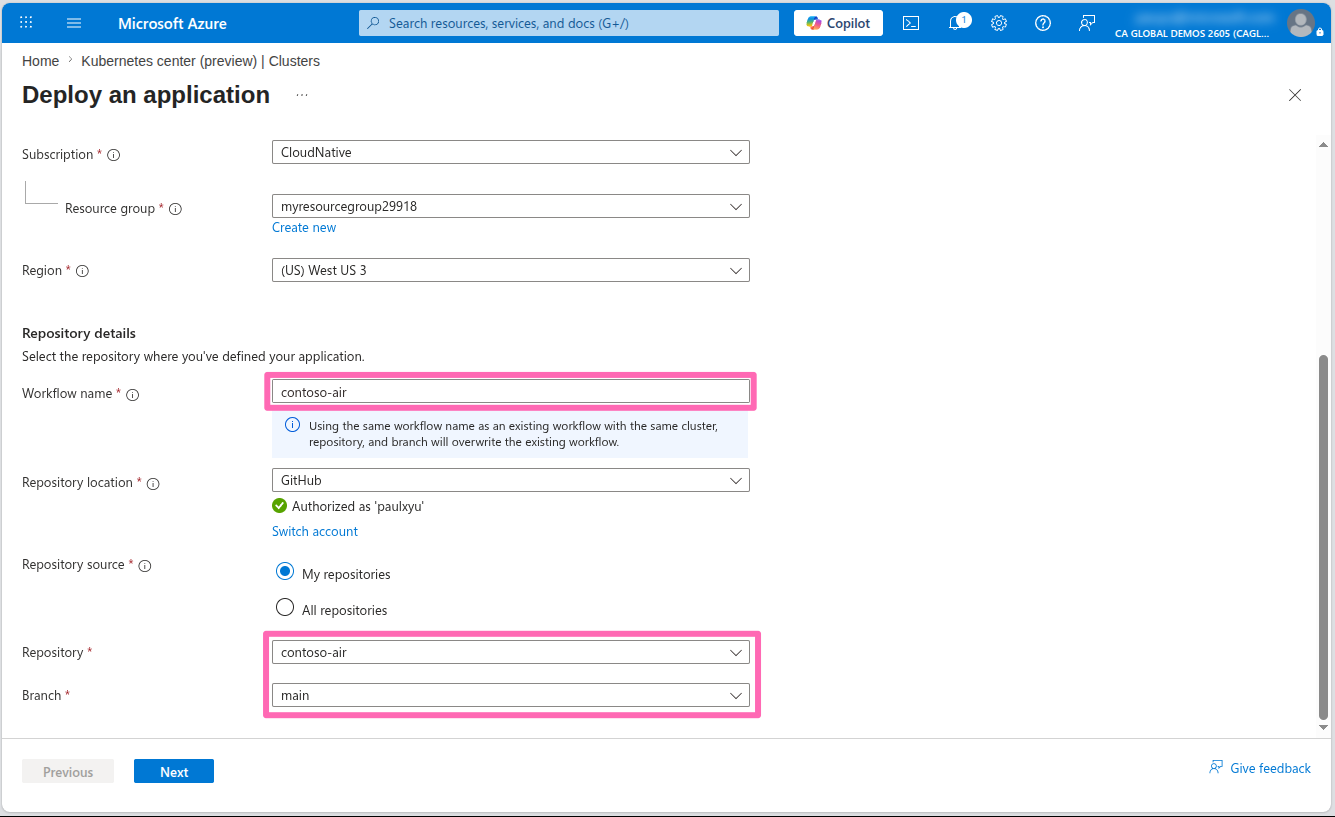Screen dimensions: 1335x817
Task: Select the All repositories radio button
Action: pos(285,608)
